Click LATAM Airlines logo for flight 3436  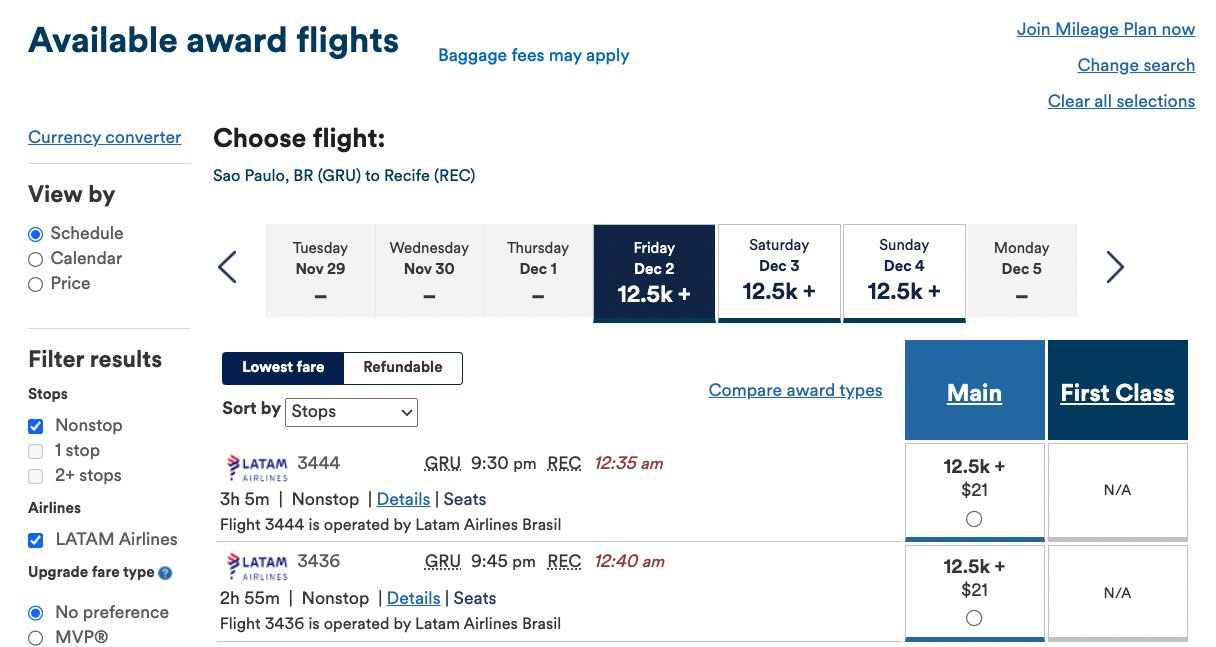point(257,566)
